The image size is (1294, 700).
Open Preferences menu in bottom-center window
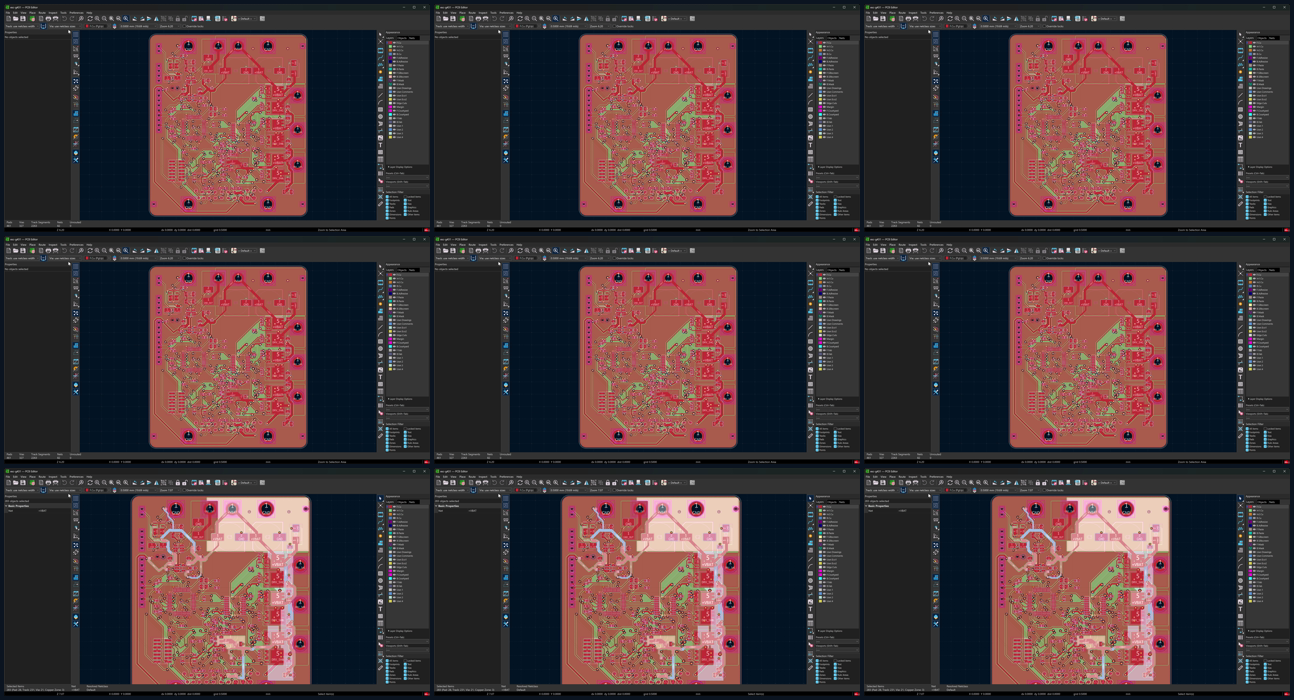tap(506, 477)
